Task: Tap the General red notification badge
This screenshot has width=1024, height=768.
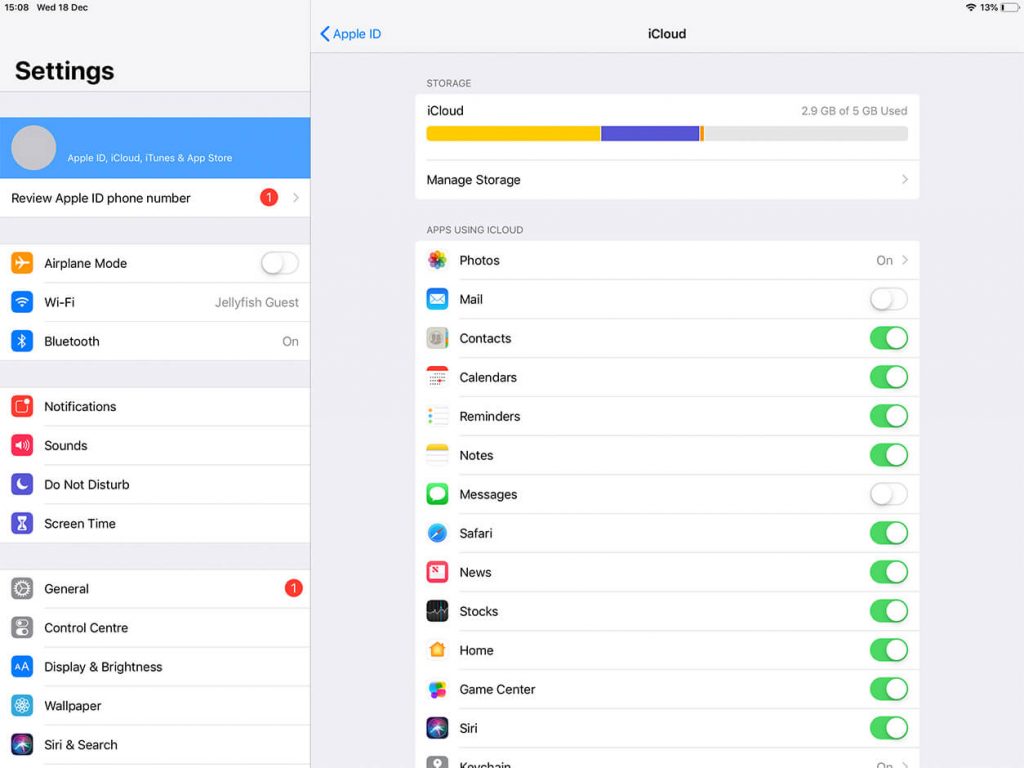Action: 293,588
